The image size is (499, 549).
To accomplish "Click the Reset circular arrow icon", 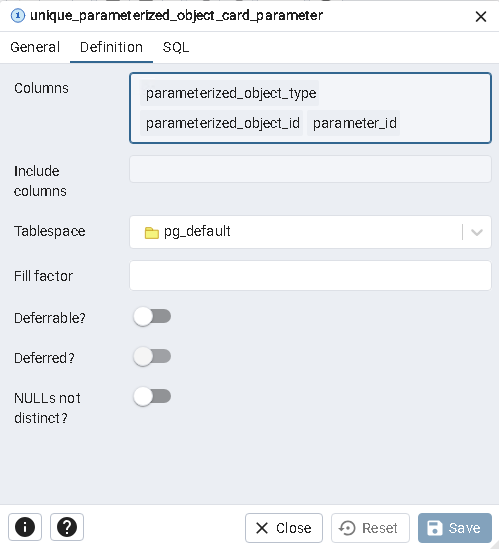I will point(347,528).
